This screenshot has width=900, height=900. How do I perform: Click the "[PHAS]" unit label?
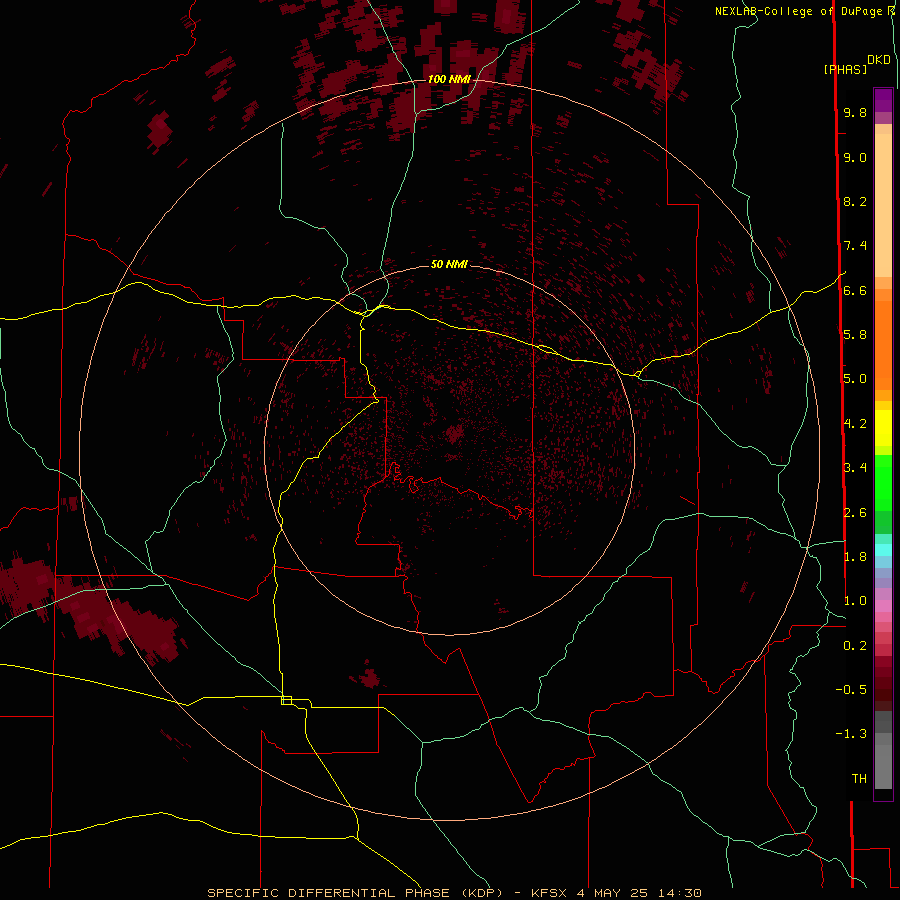[x=845, y=69]
